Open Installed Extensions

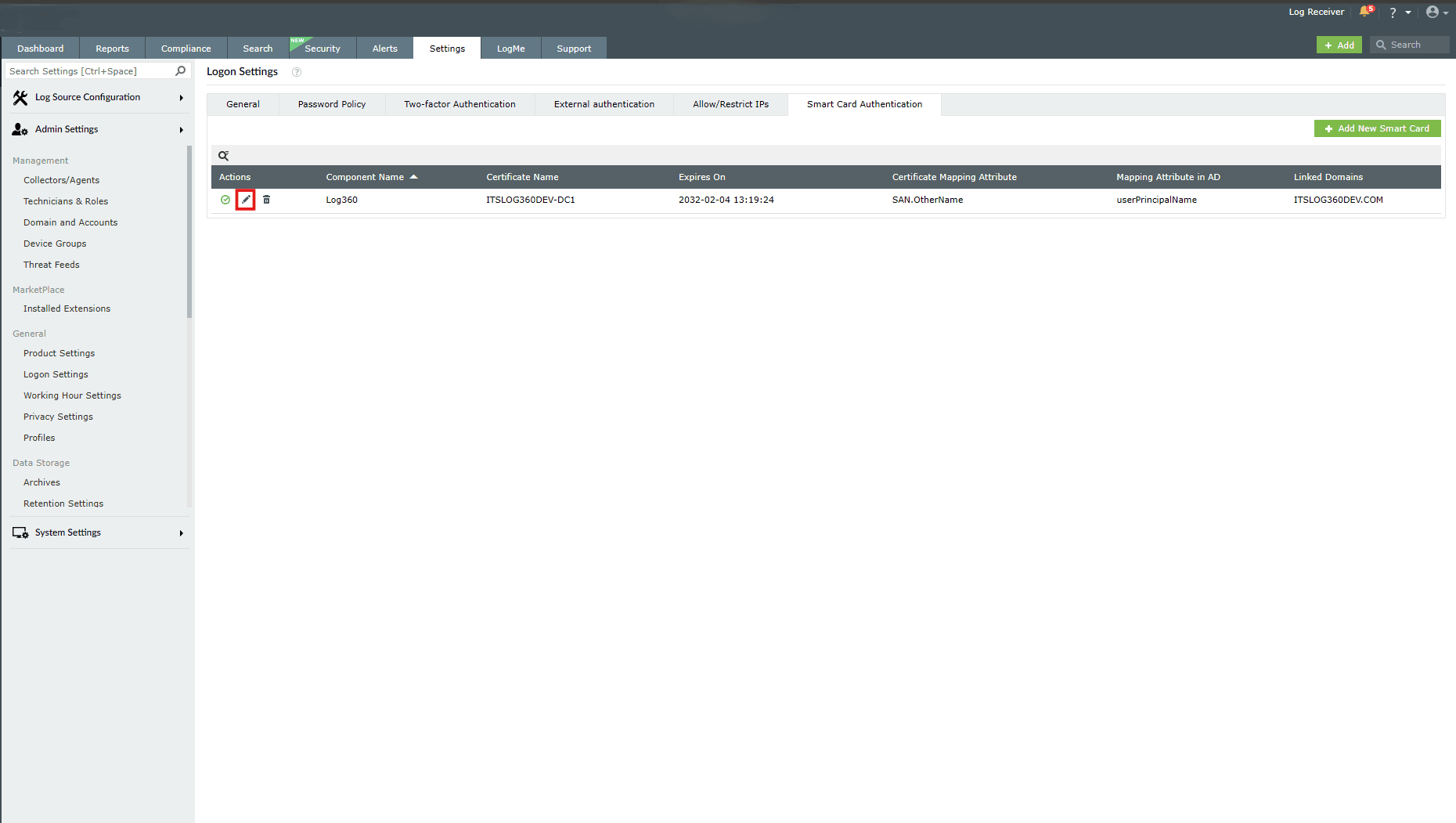(67, 309)
